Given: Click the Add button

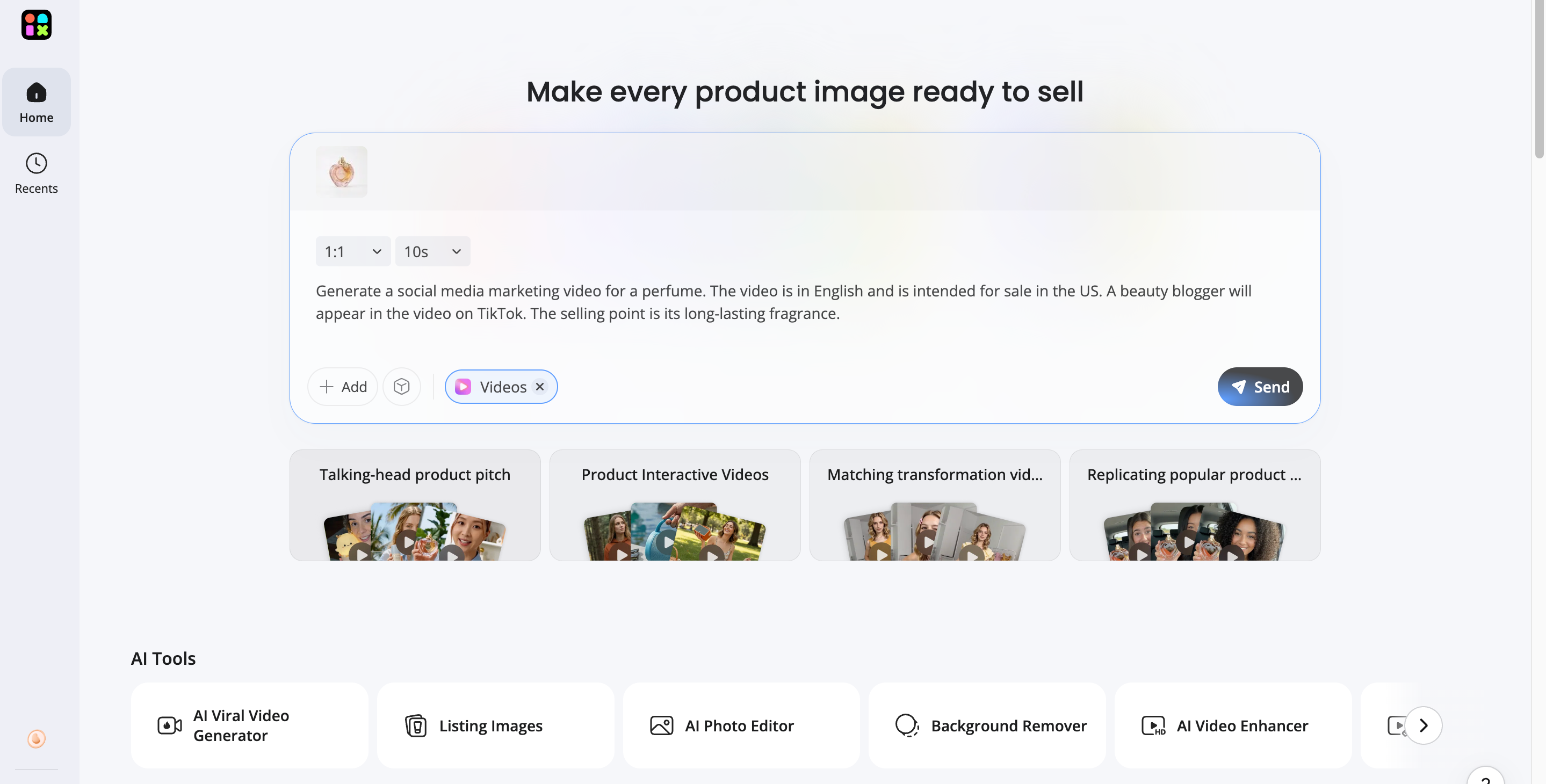Looking at the screenshot, I should tap(343, 387).
